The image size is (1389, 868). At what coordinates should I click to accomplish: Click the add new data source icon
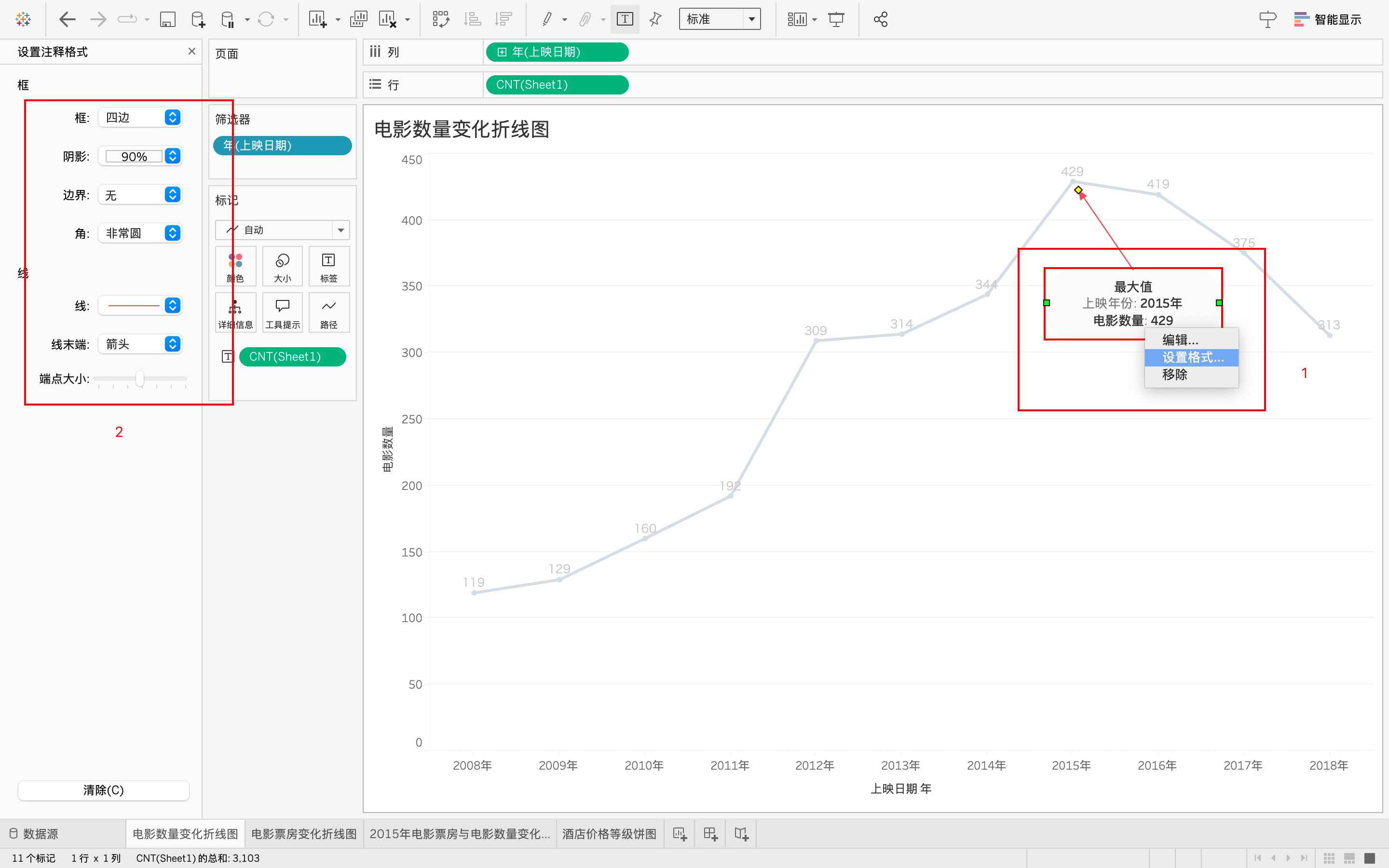coord(198,19)
